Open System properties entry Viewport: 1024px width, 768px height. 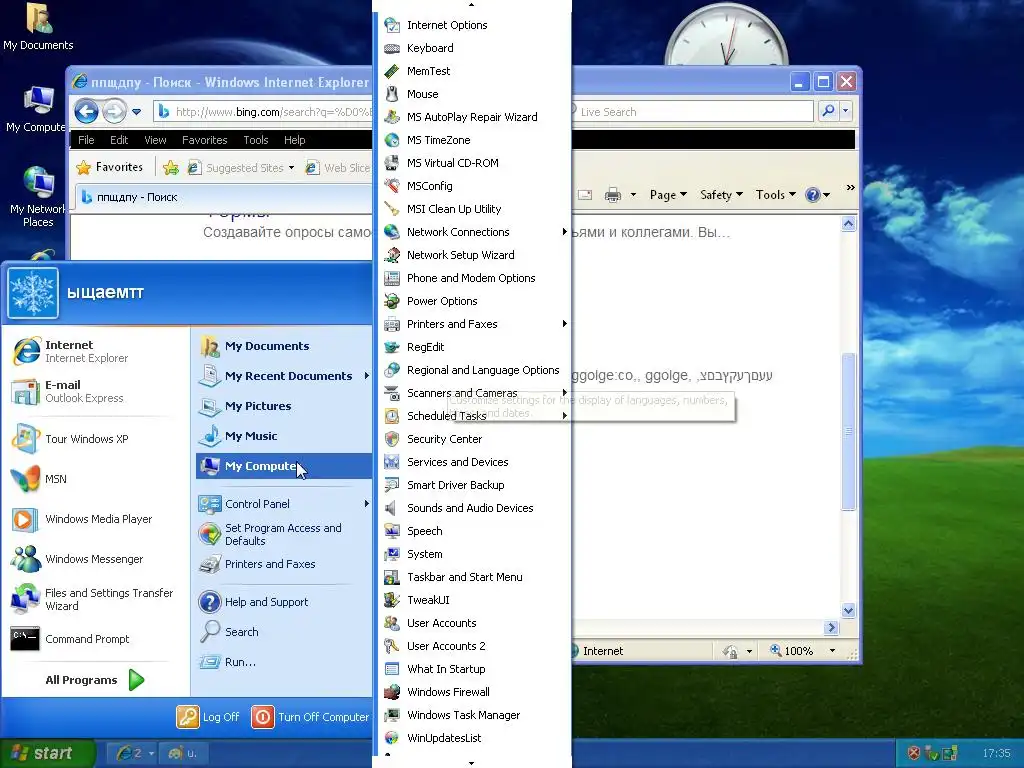point(472,554)
